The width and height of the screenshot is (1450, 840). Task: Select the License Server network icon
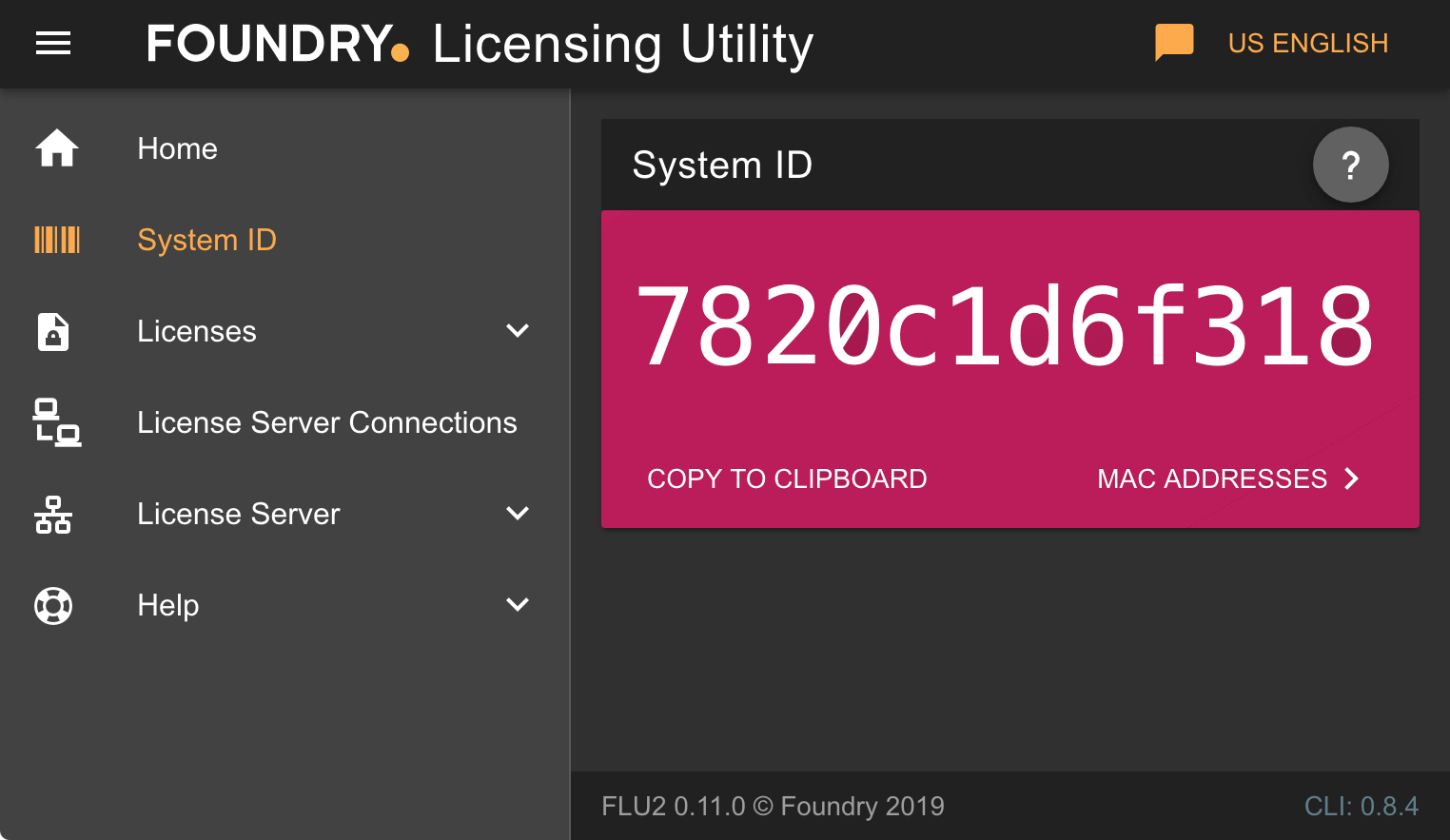click(x=54, y=514)
